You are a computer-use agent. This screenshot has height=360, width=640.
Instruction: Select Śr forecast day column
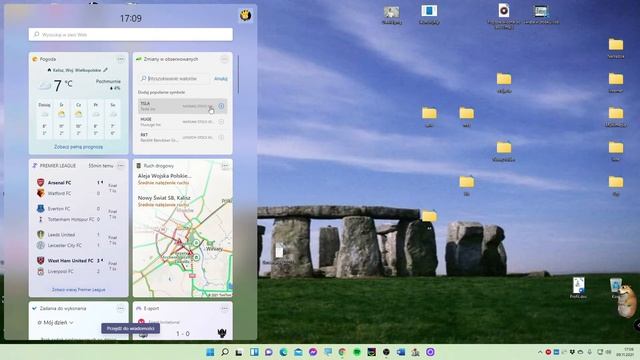click(61, 119)
